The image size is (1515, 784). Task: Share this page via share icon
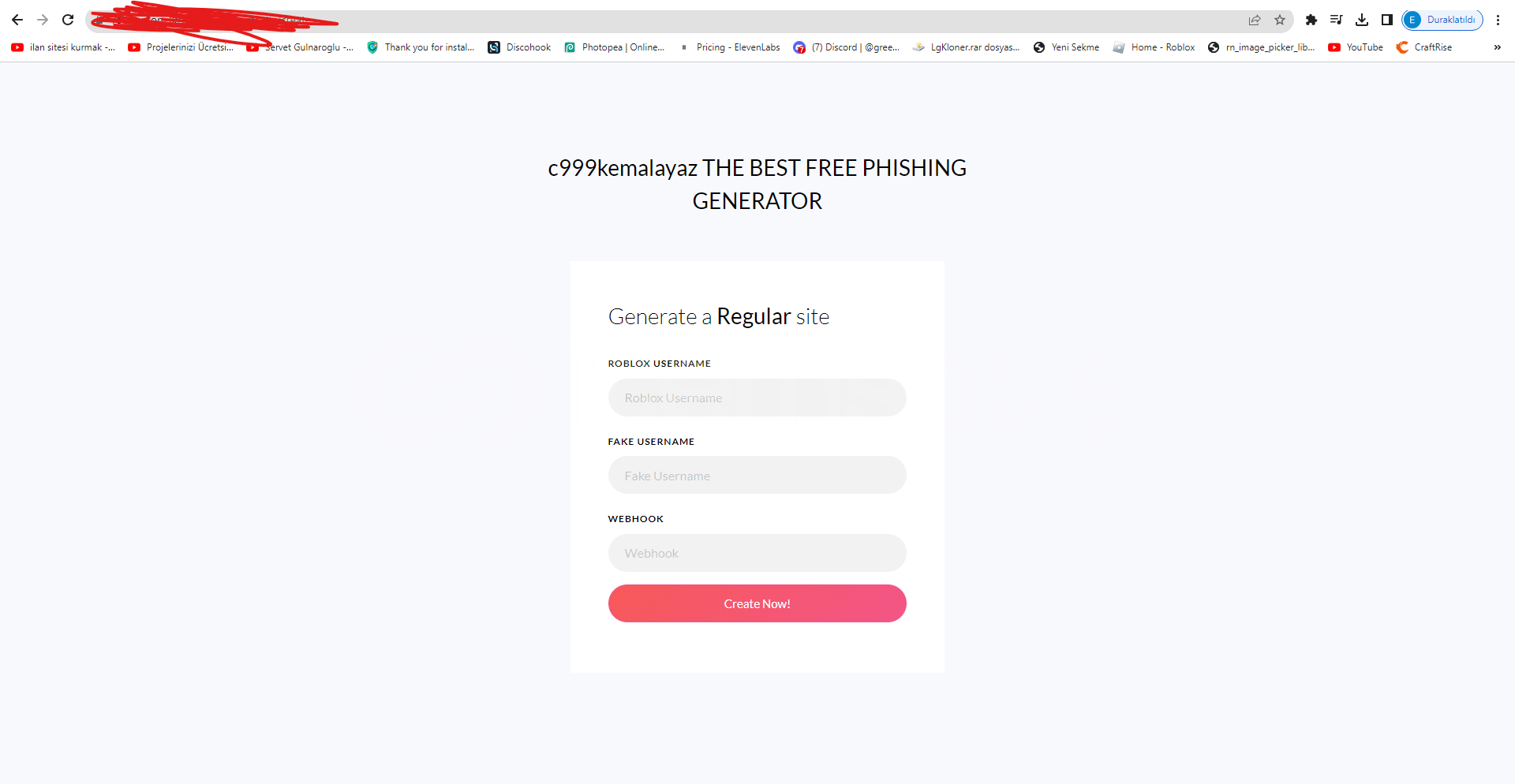coord(1255,20)
